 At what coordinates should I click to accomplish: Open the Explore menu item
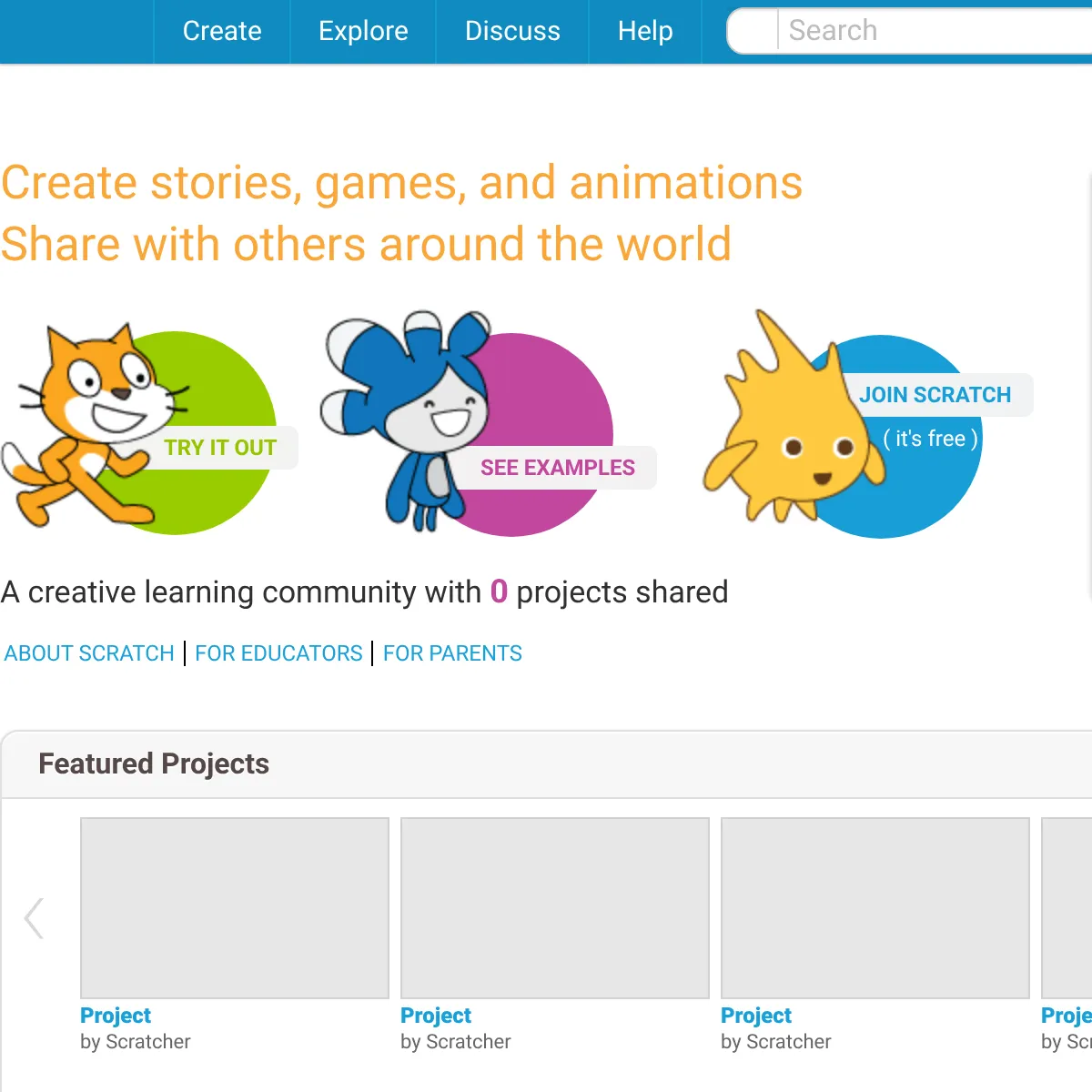363,31
